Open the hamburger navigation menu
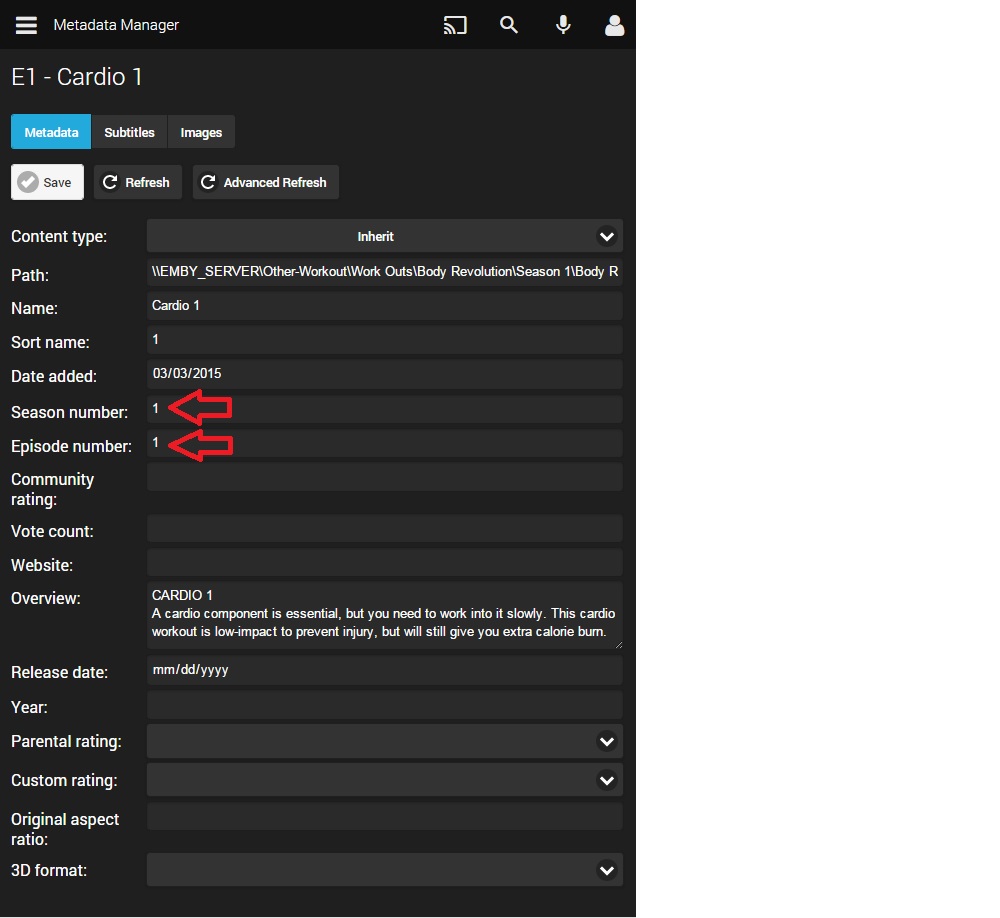Image resolution: width=1000 pixels, height=918 pixels. pyautogui.click(x=26, y=25)
